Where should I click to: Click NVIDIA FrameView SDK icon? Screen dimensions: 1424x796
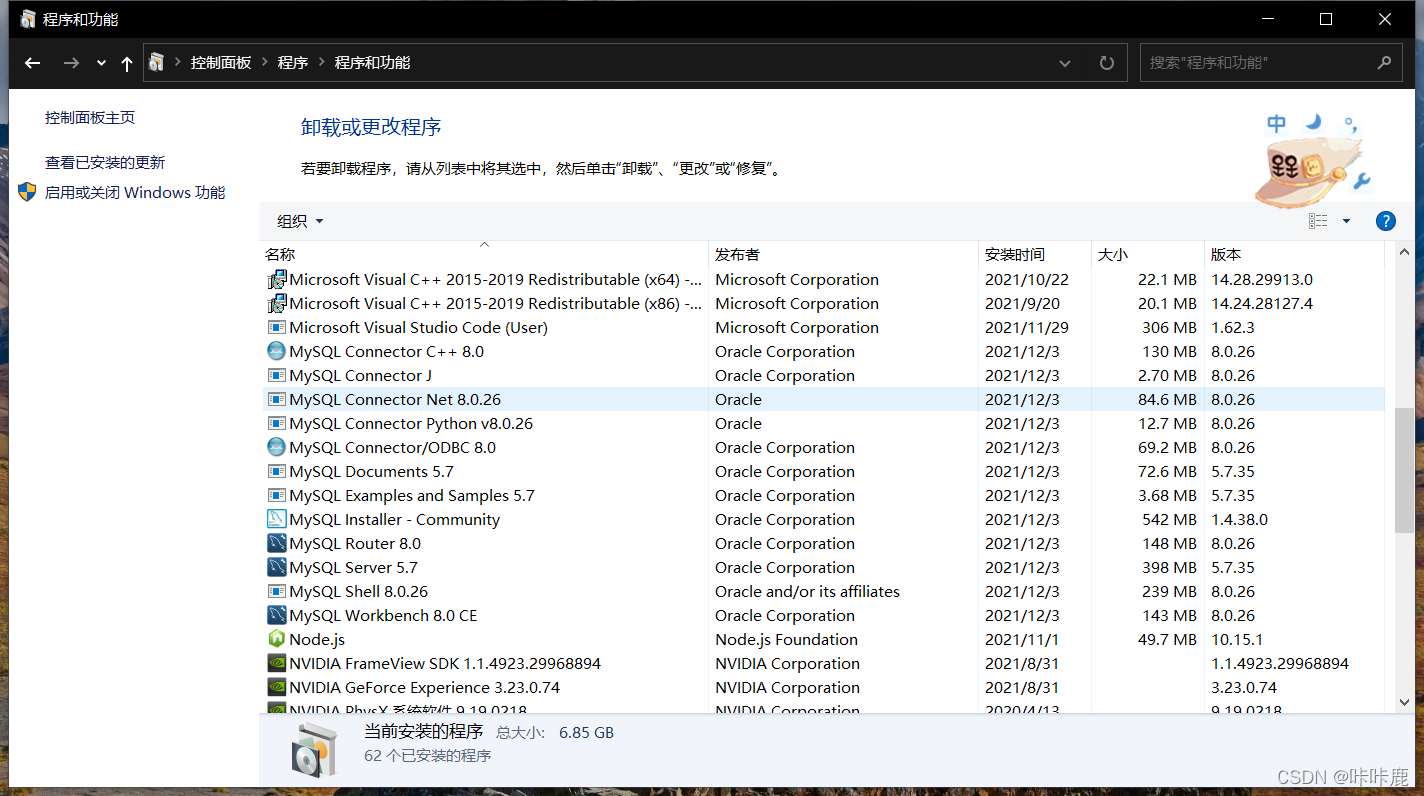coord(277,663)
